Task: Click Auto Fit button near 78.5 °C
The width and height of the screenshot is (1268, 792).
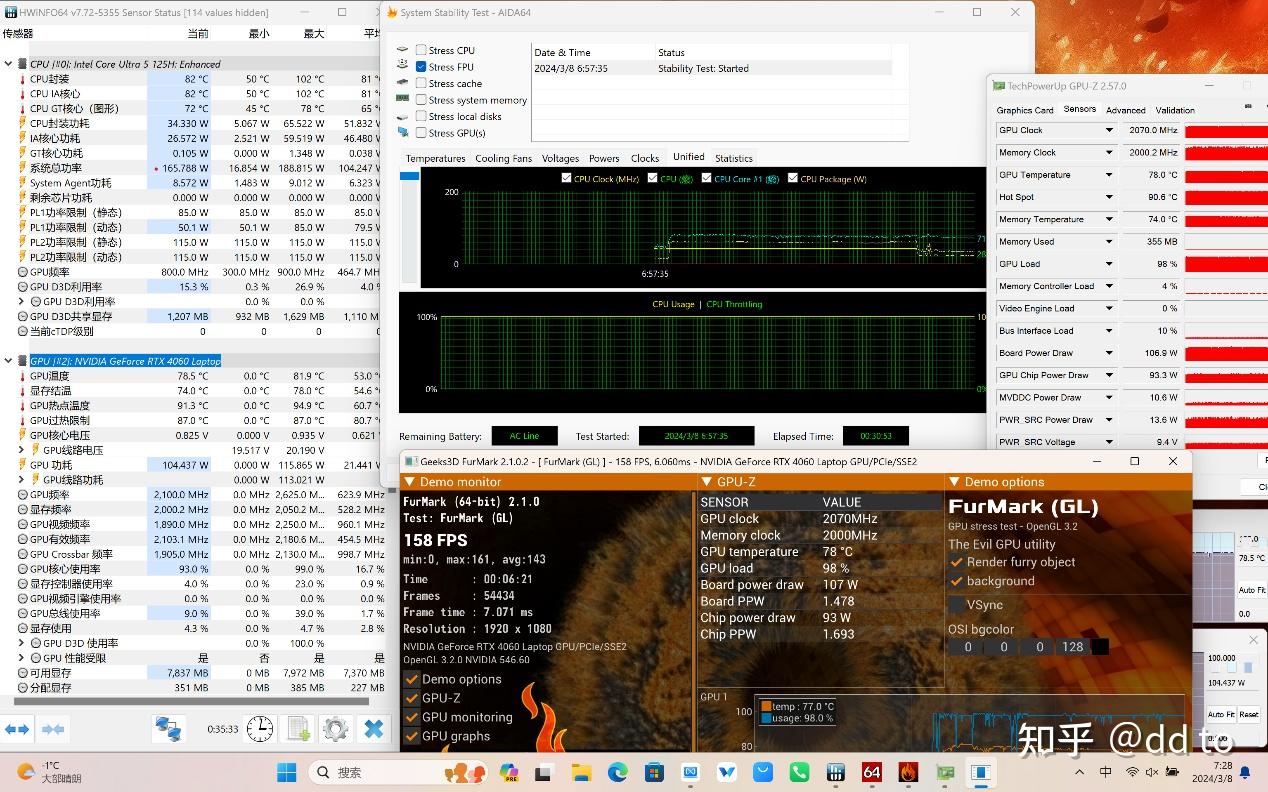Action: (x=1251, y=590)
